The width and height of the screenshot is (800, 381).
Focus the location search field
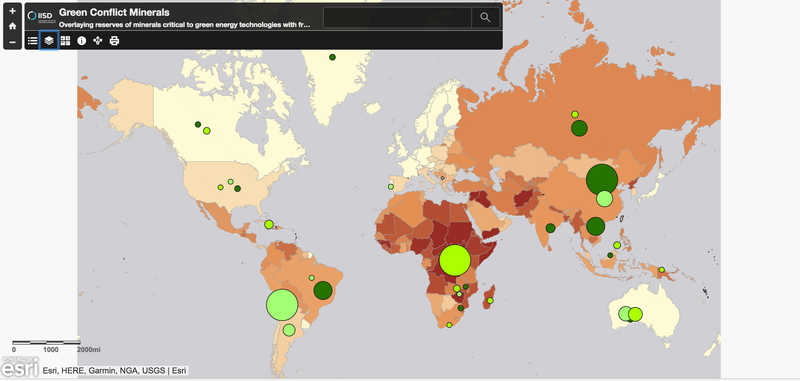point(397,18)
